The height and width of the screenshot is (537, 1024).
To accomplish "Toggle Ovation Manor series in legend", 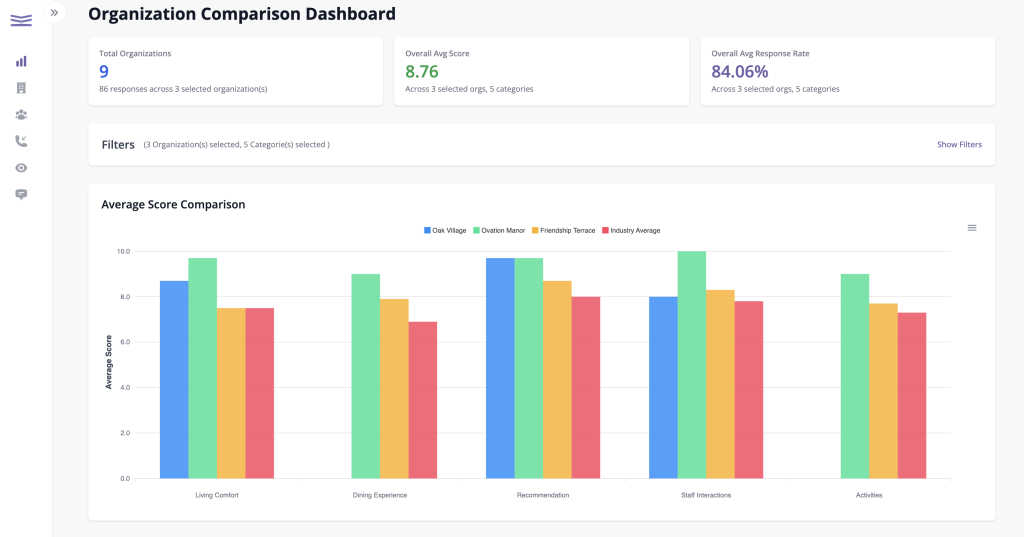I will 499,230.
